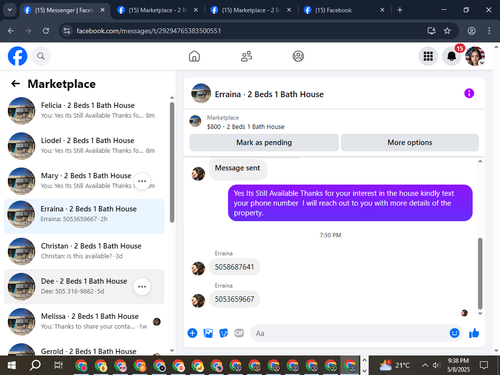
Task: Install app icon in address bar
Action: tap(431, 31)
